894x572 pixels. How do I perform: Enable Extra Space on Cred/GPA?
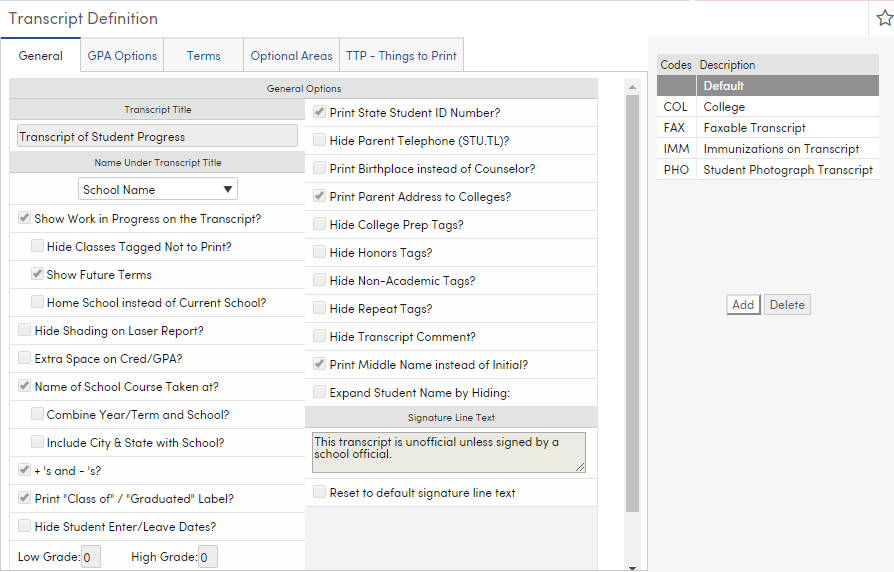click(24, 358)
